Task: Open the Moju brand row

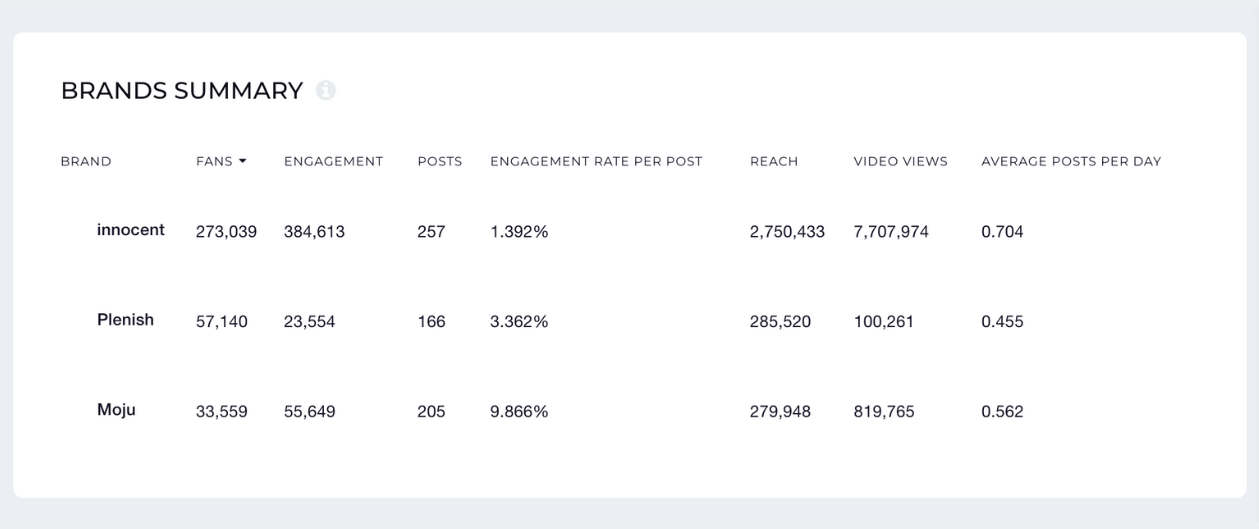Action: point(116,410)
